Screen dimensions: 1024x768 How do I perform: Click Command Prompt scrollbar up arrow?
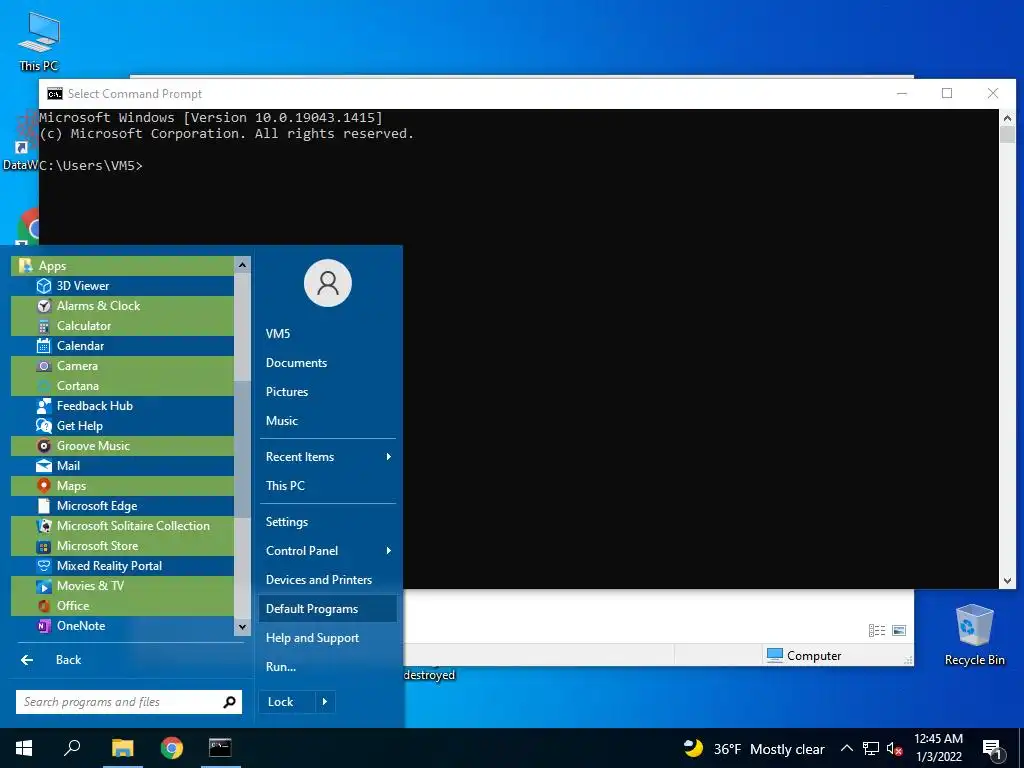[x=1008, y=118]
